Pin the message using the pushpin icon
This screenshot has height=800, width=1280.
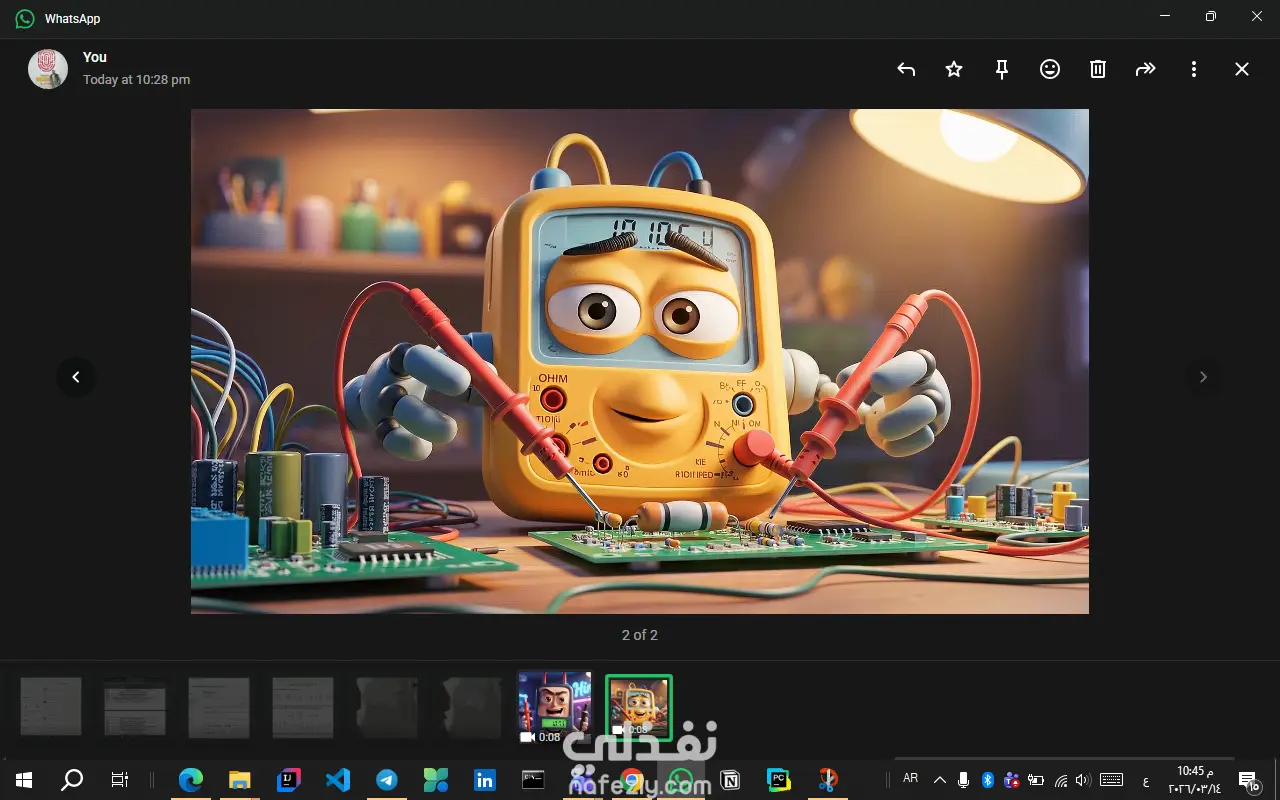1002,69
